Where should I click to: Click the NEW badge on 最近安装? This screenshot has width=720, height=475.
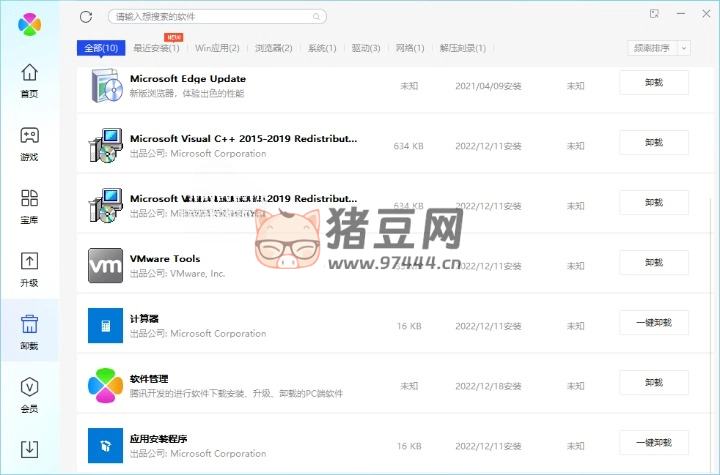click(x=174, y=37)
